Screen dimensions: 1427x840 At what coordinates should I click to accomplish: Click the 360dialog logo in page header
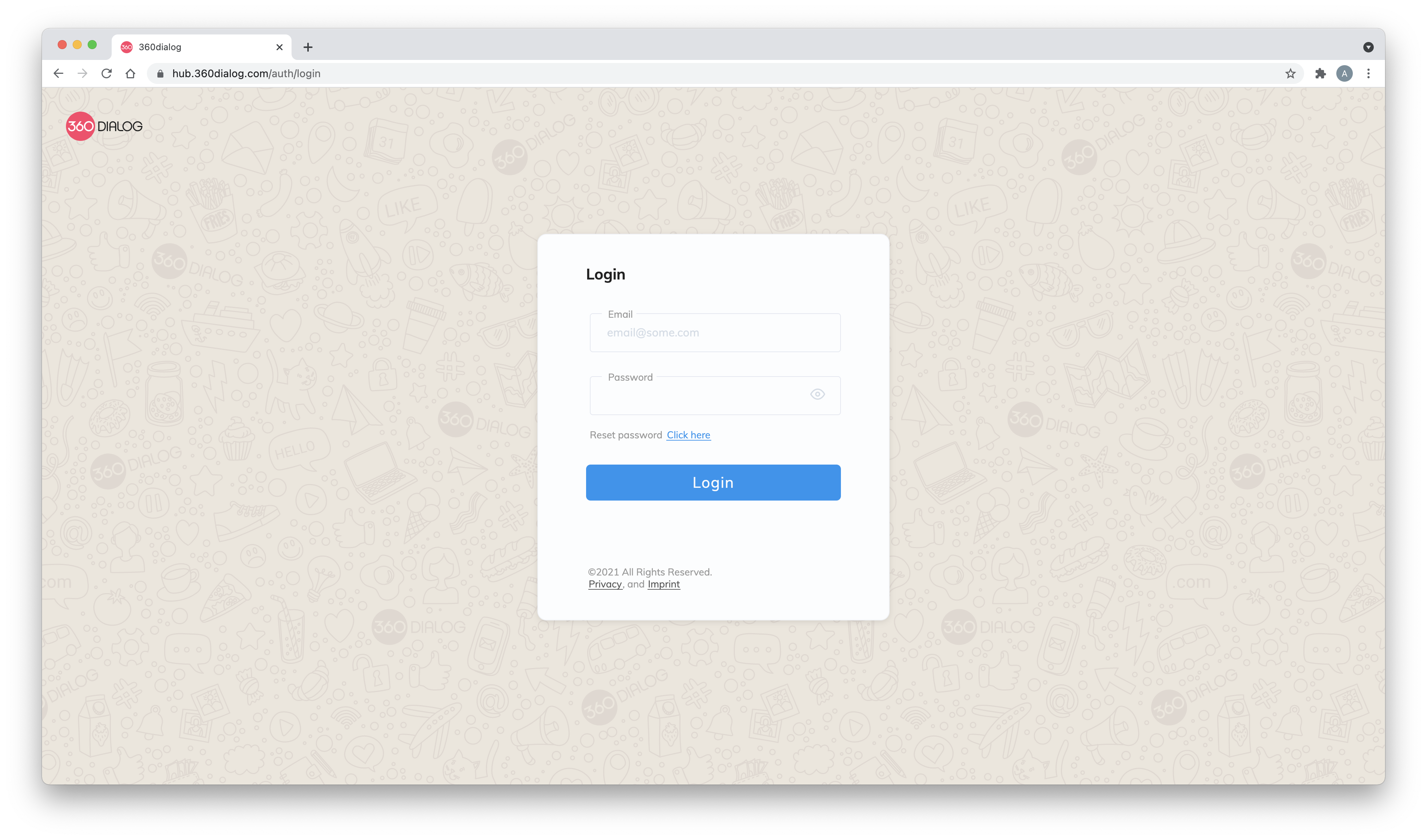(104, 126)
